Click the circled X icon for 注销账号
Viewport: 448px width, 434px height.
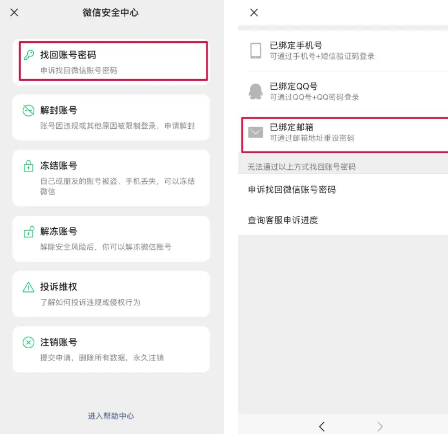pos(28,342)
